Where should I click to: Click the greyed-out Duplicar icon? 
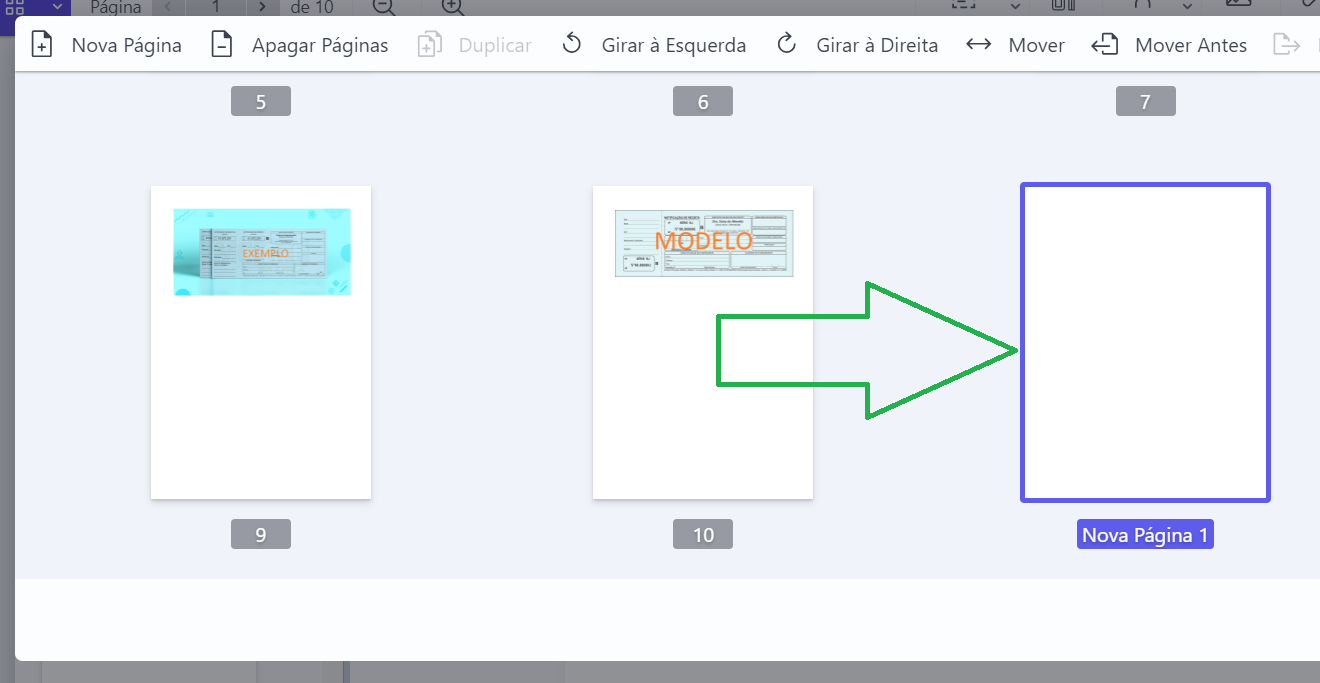pyautogui.click(x=429, y=45)
